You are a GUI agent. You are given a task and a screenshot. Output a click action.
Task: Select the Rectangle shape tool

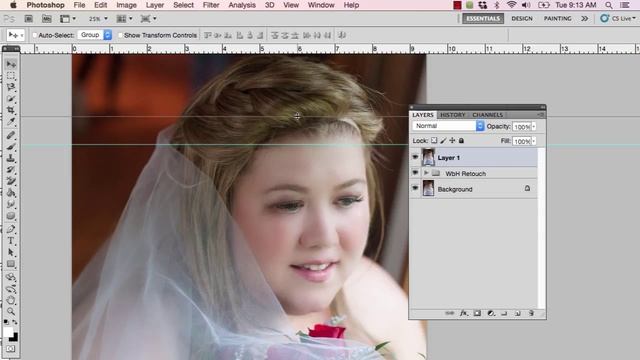click(11, 264)
